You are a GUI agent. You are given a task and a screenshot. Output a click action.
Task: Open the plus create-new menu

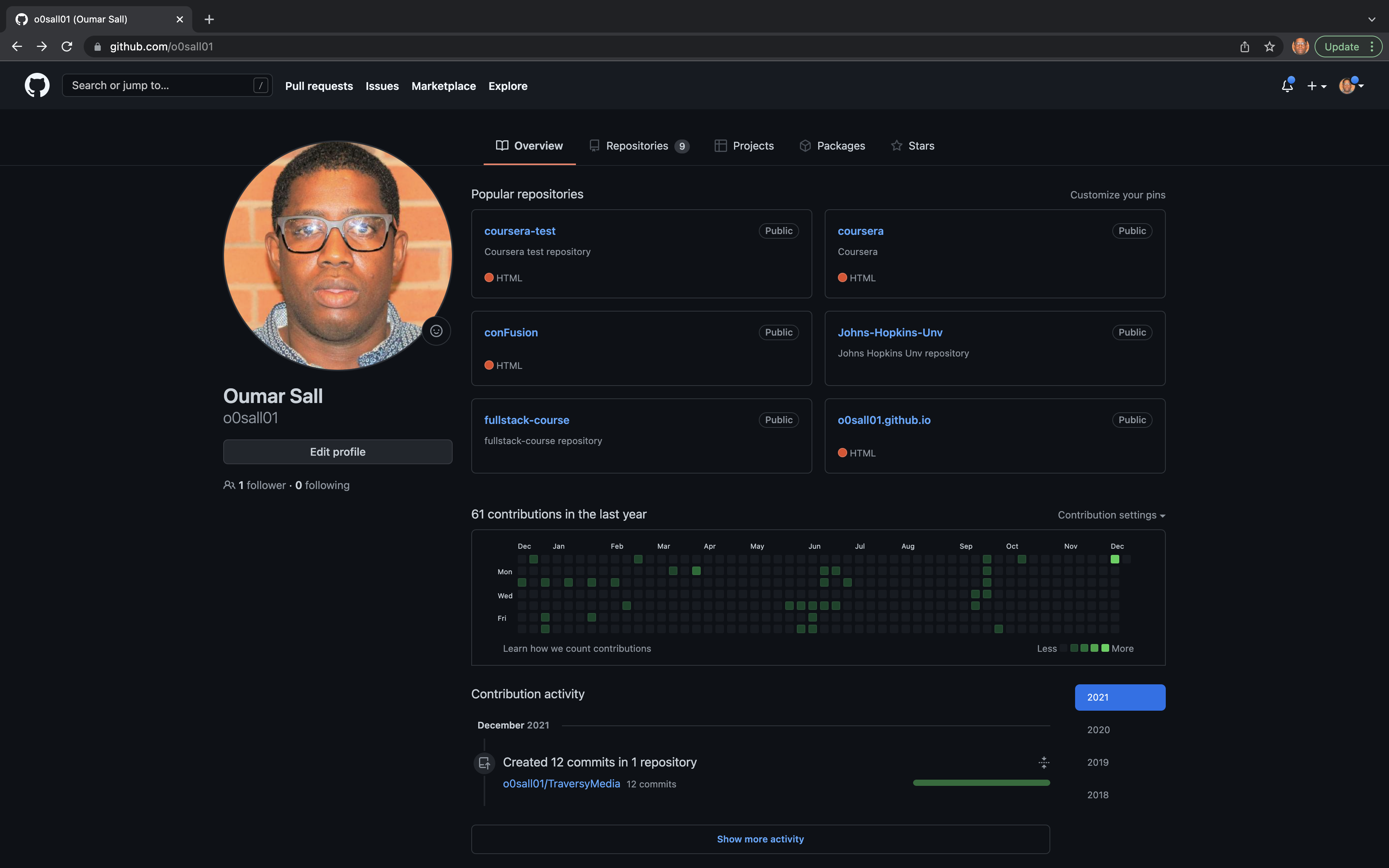coord(1317,86)
